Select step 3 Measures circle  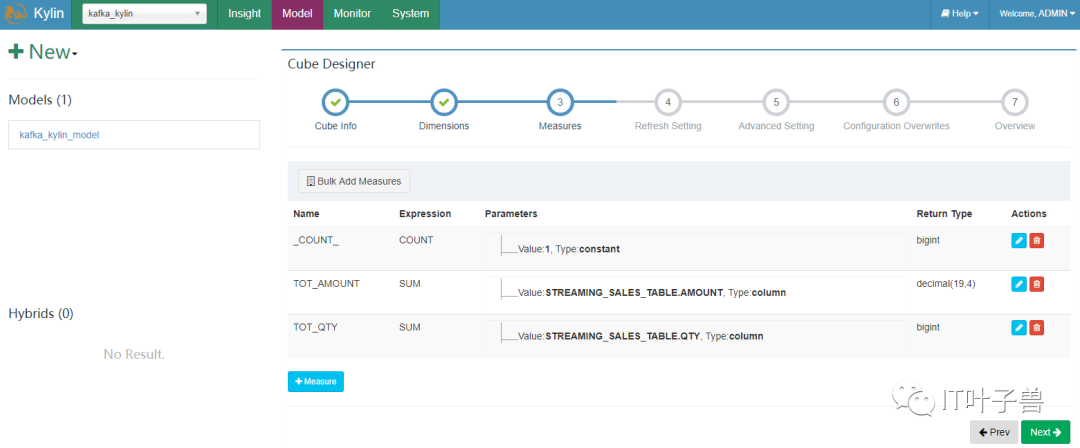pos(560,103)
